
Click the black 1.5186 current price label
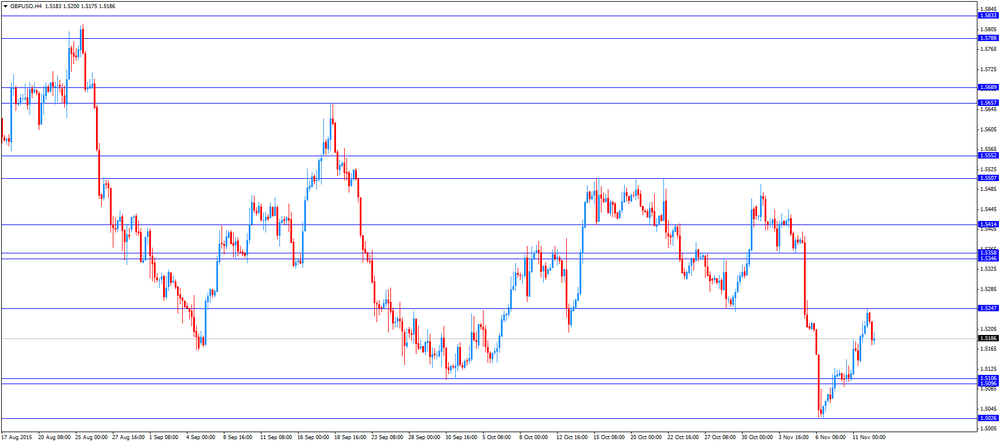coord(988,339)
